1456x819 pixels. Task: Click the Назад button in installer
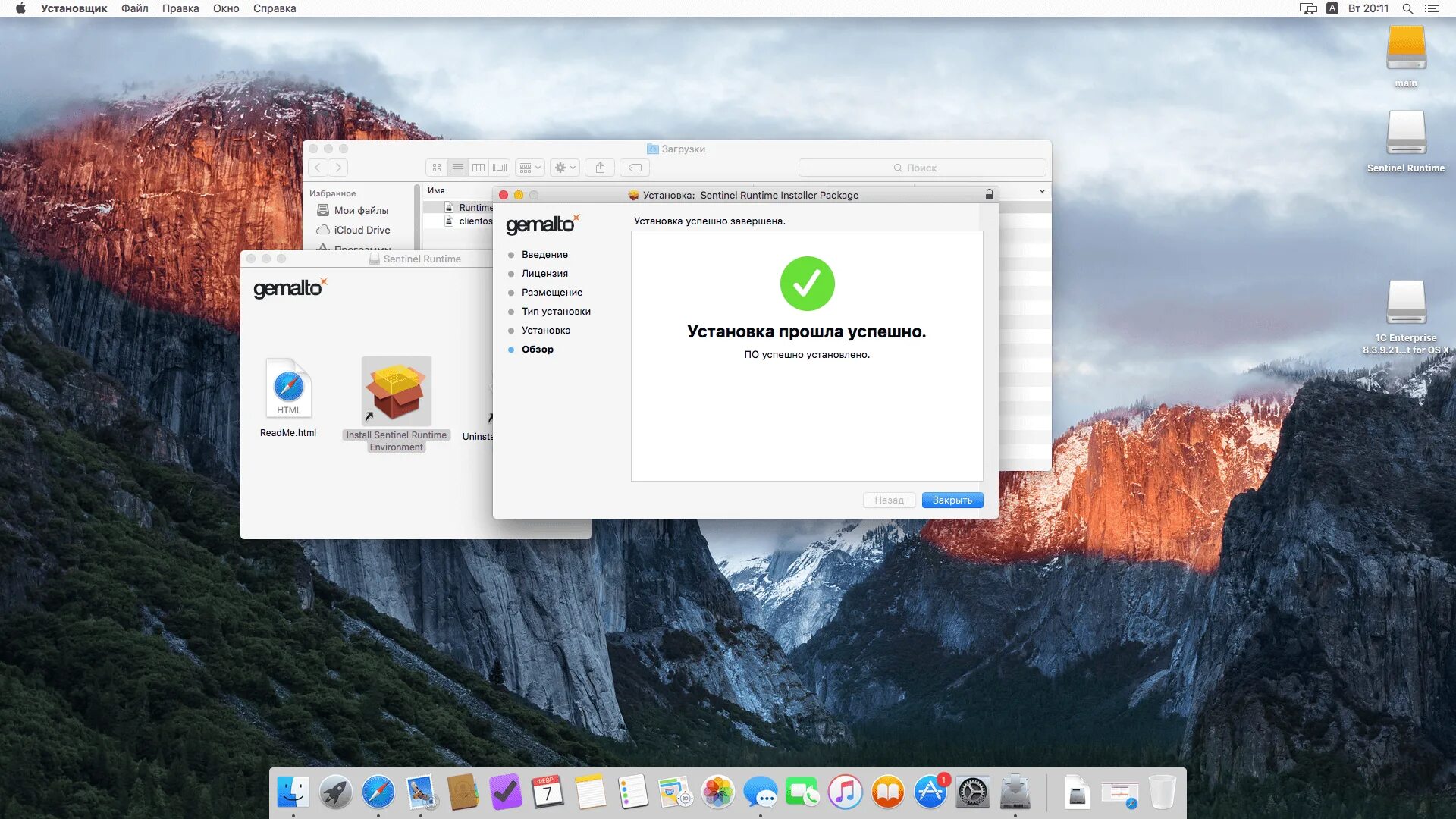(889, 500)
